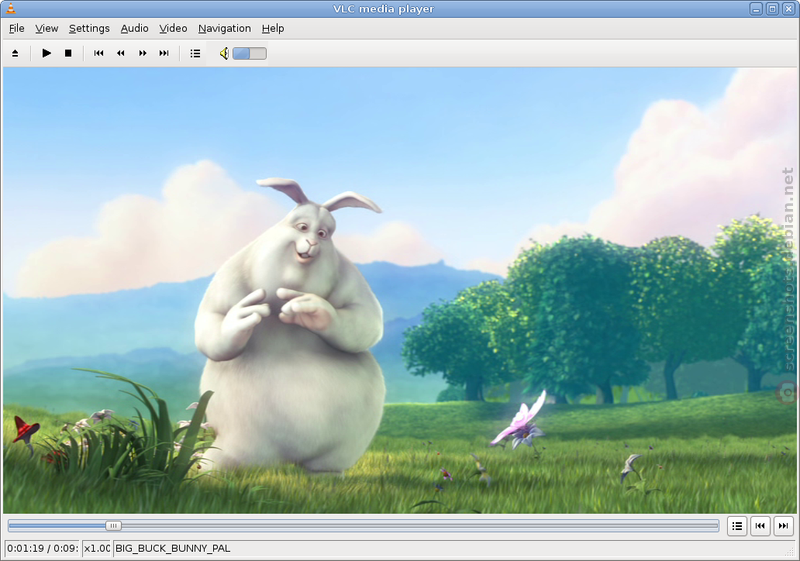Open the View menu

pyautogui.click(x=46, y=29)
